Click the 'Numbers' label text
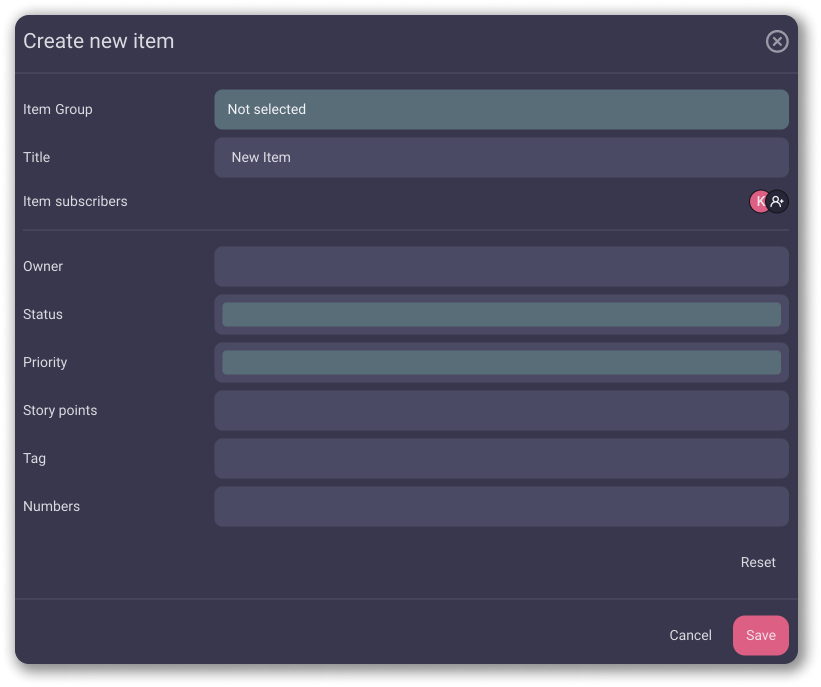821x687 pixels. 51,507
